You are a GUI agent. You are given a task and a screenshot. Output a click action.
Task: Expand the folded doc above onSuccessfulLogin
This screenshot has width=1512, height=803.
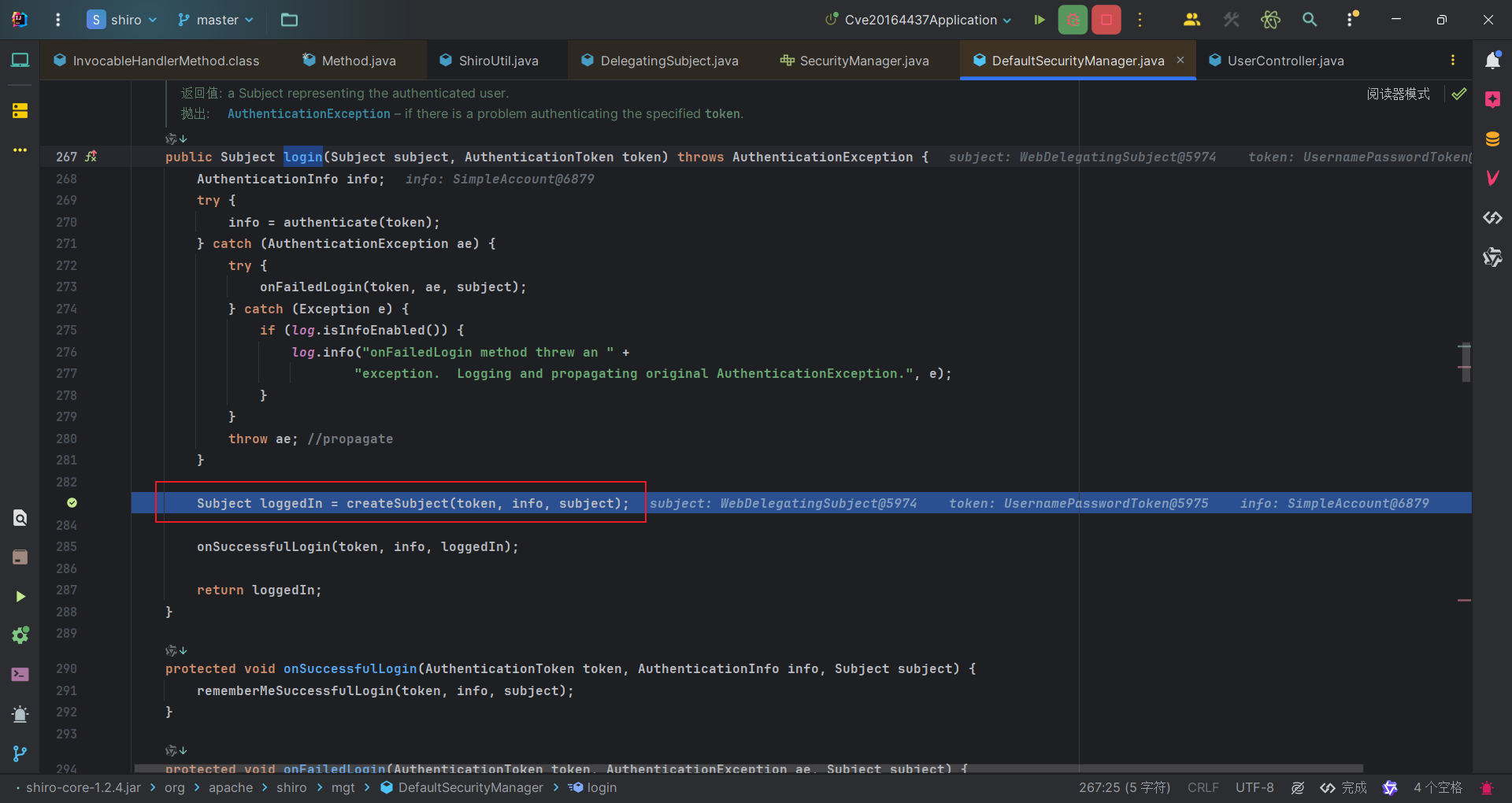(x=176, y=650)
